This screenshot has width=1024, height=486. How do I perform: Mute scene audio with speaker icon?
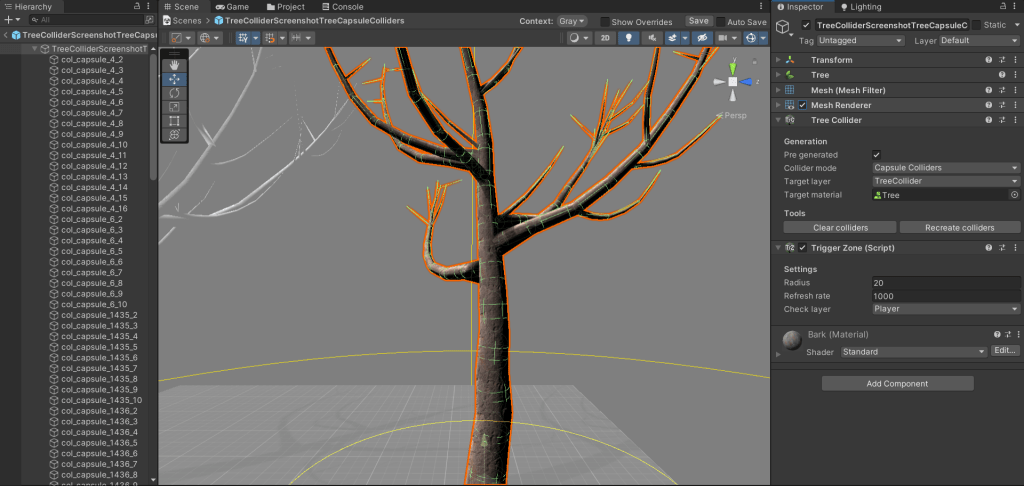(654, 38)
